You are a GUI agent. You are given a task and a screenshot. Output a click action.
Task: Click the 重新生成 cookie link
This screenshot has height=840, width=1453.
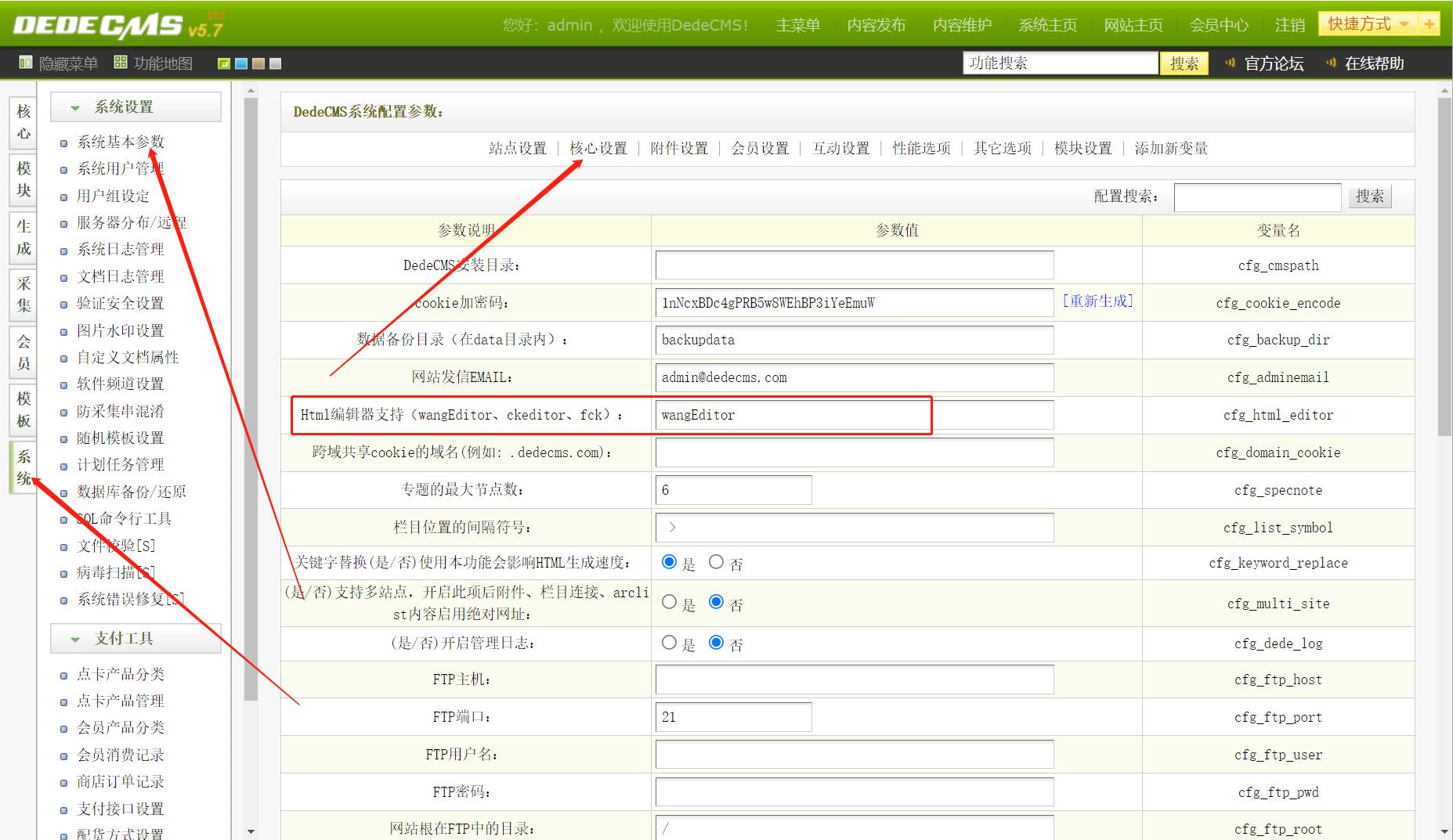coord(1097,301)
